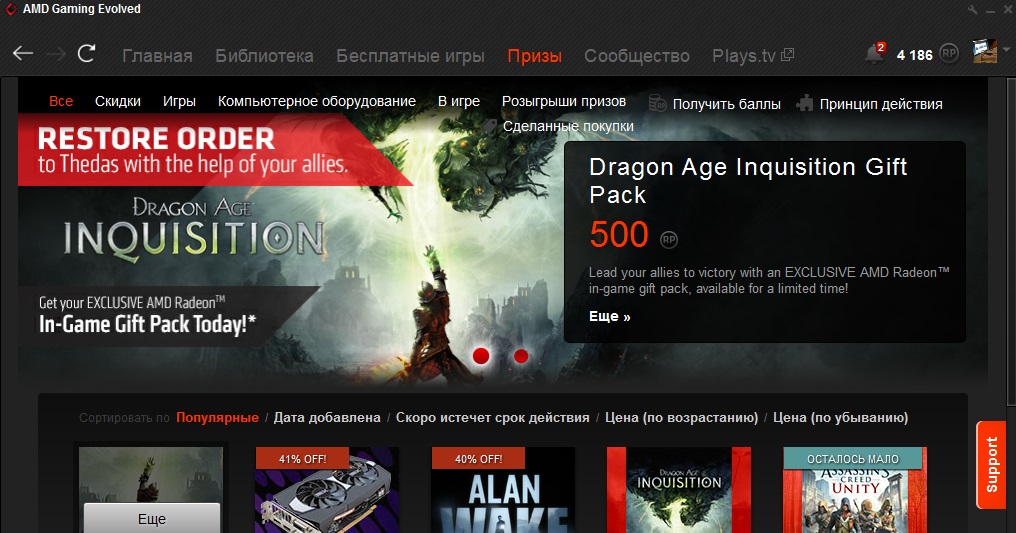This screenshot has height=533, width=1016.
Task: Click the puzzle icon beside Принцип действия
Action: [x=805, y=103]
